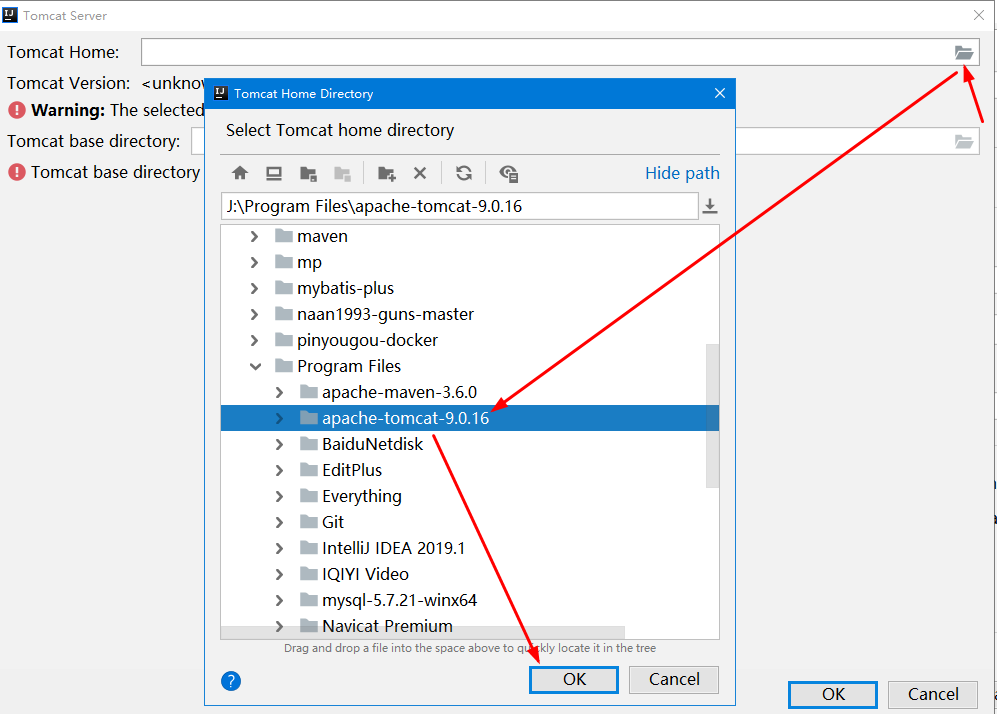The image size is (997, 714).
Task: Click the Show Hidden Files toolbar icon
Action: click(509, 173)
